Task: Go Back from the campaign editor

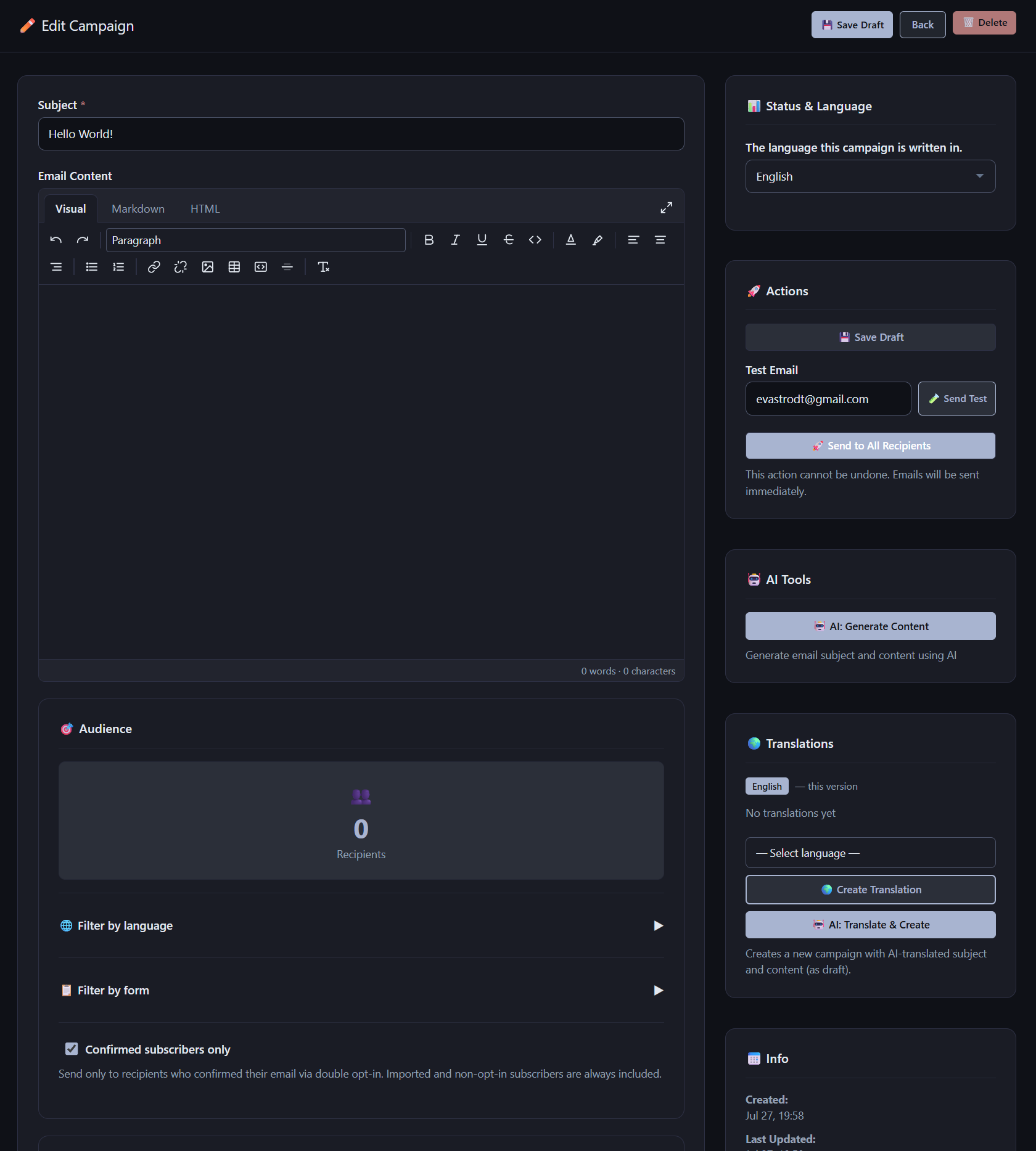Action: (923, 25)
